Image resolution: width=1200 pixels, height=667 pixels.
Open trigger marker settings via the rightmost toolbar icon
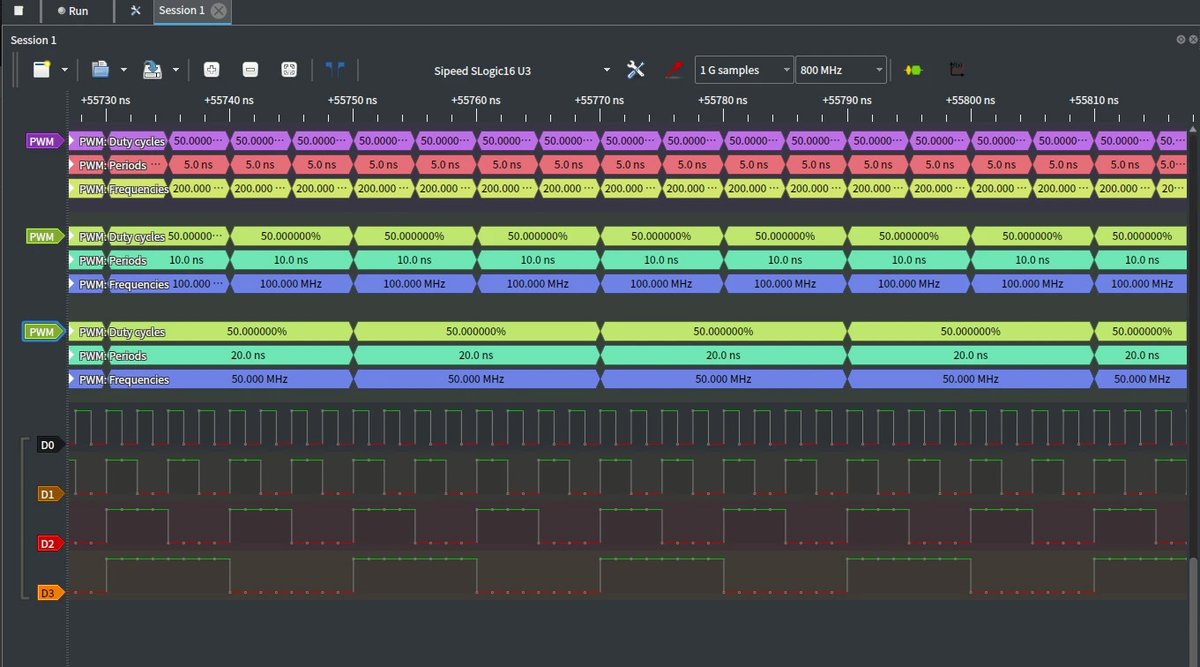click(956, 70)
